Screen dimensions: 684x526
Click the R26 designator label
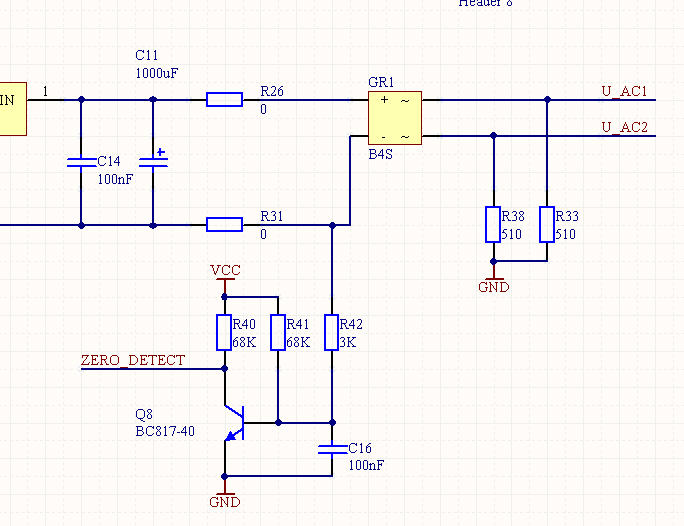pos(272,91)
